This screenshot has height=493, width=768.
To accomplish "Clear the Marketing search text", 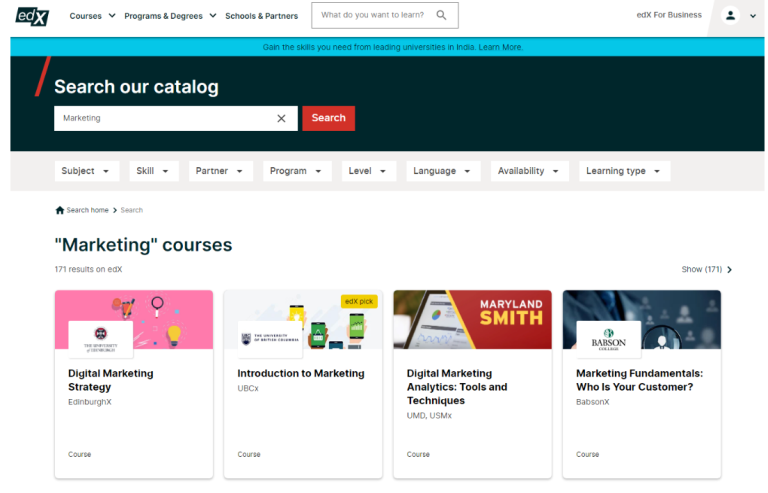I will [x=281, y=118].
